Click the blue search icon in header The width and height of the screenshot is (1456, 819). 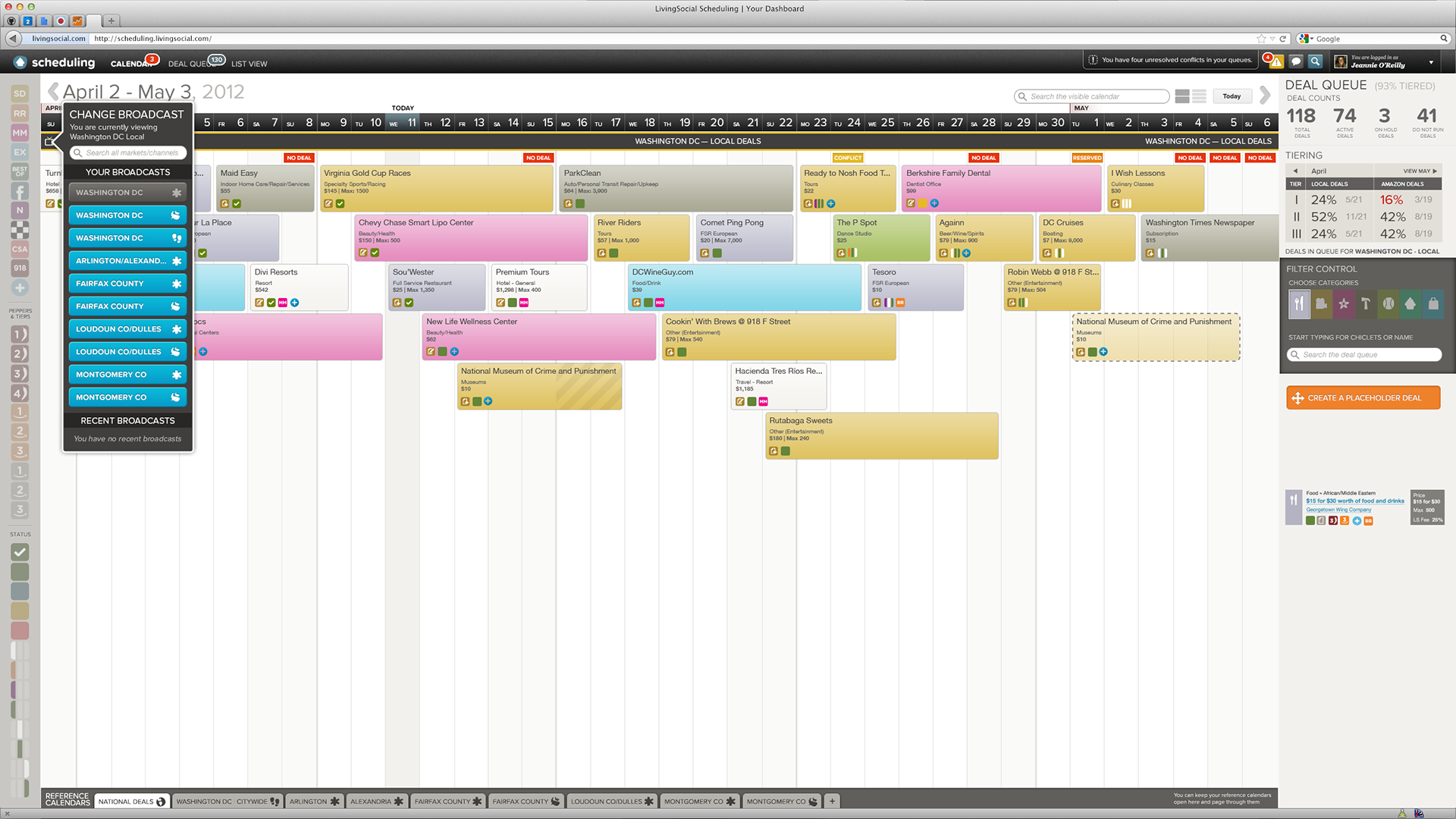tap(1316, 61)
